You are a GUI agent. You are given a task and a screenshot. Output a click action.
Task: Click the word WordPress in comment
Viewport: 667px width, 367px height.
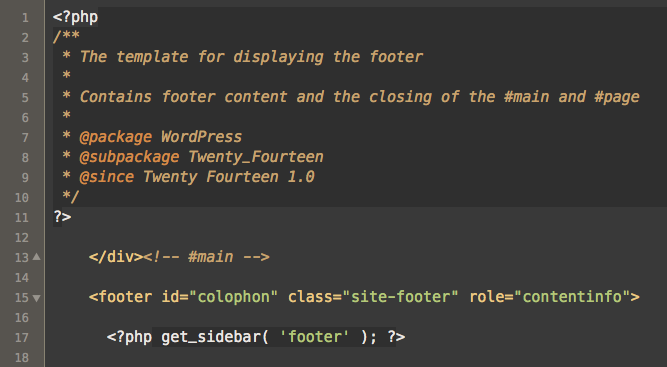coord(201,137)
